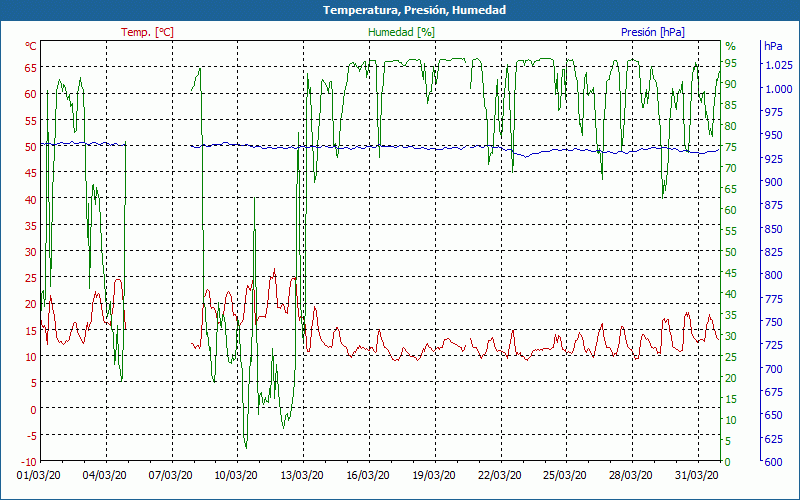This screenshot has width=800, height=500.
Task: Click the date label 22/03/20
Action: (x=499, y=476)
